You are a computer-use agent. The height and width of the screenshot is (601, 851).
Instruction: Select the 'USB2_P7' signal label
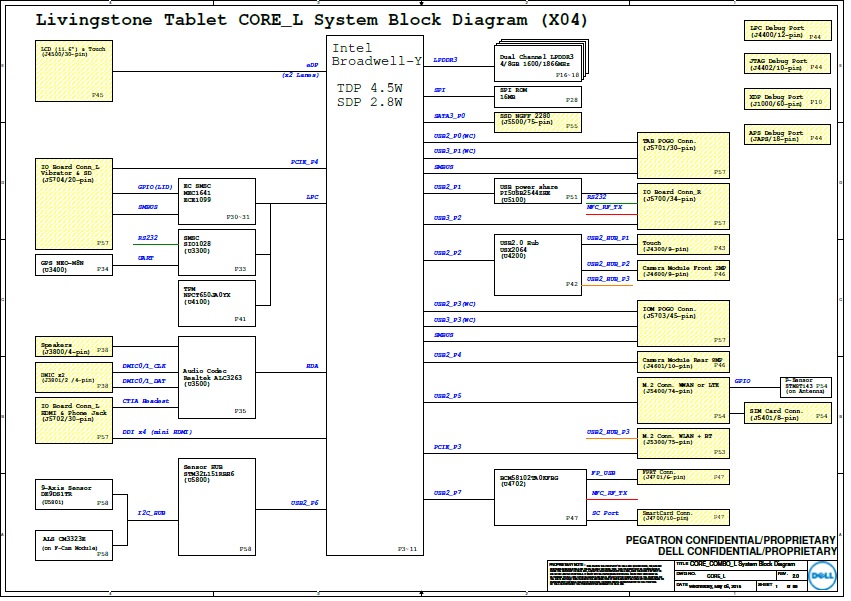point(447,493)
